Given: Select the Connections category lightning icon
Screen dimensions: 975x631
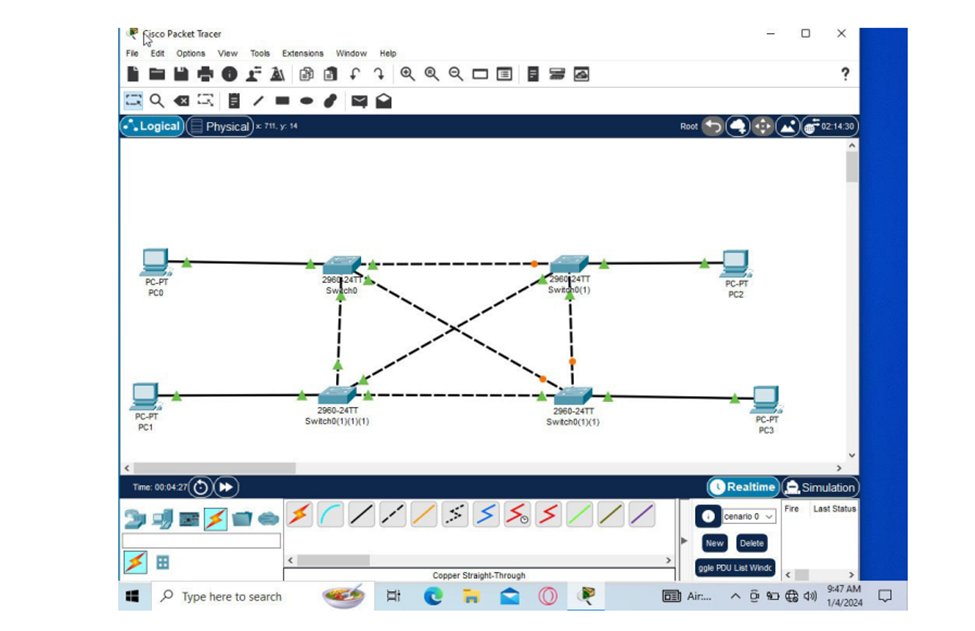Looking at the screenshot, I should click(x=215, y=518).
